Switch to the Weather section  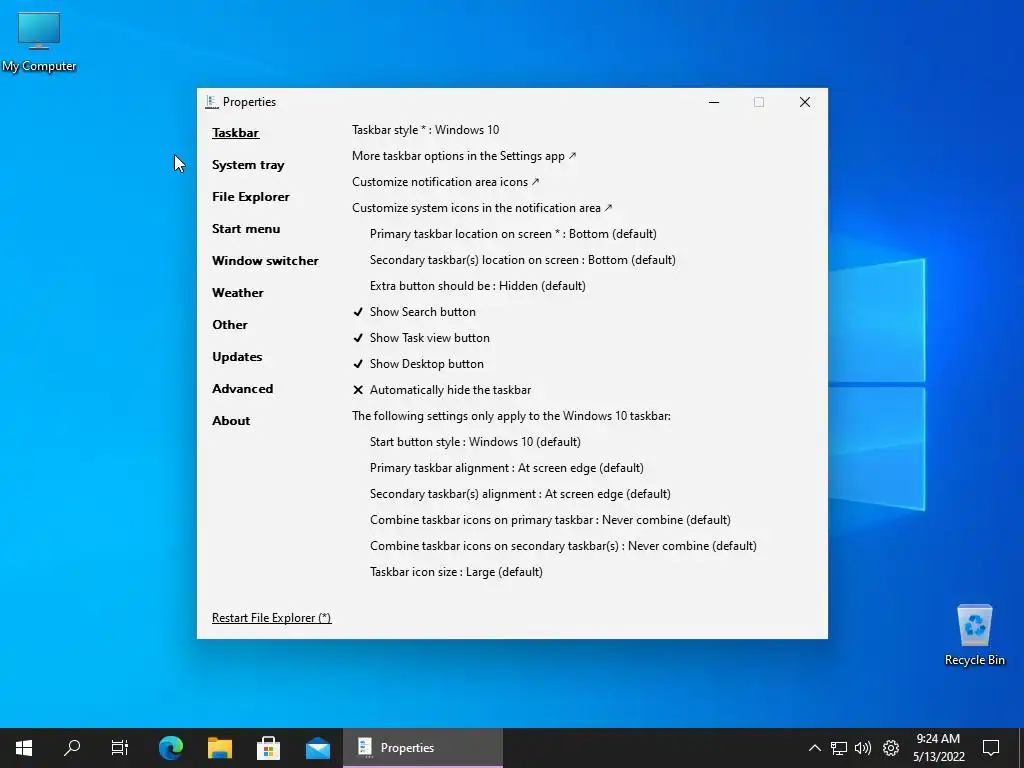[x=238, y=293]
